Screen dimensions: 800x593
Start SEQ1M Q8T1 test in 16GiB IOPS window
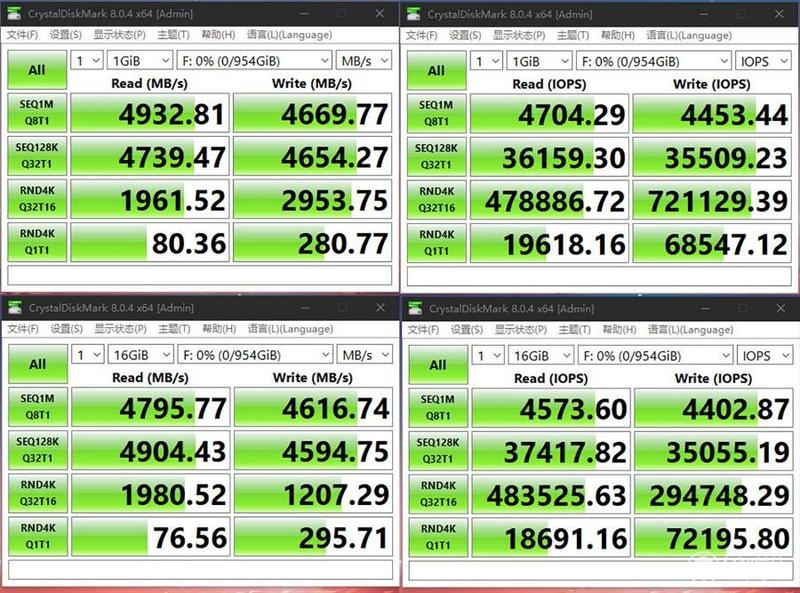pyautogui.click(x=438, y=408)
